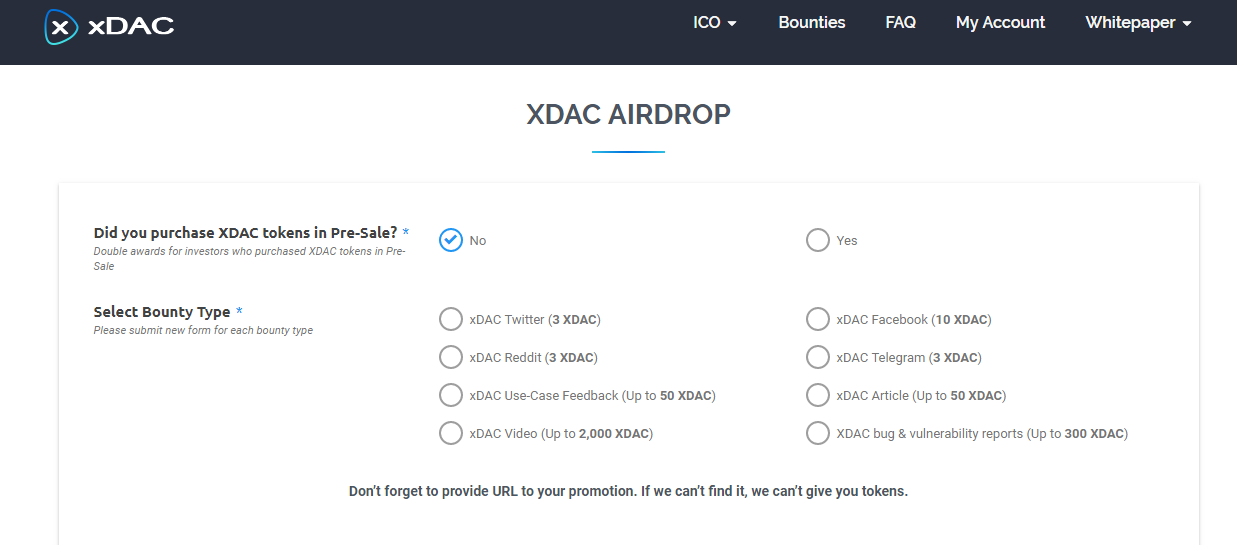Click the Whitepaper caret arrow
Image resolution: width=1237 pixels, height=545 pixels.
pos(1187,24)
